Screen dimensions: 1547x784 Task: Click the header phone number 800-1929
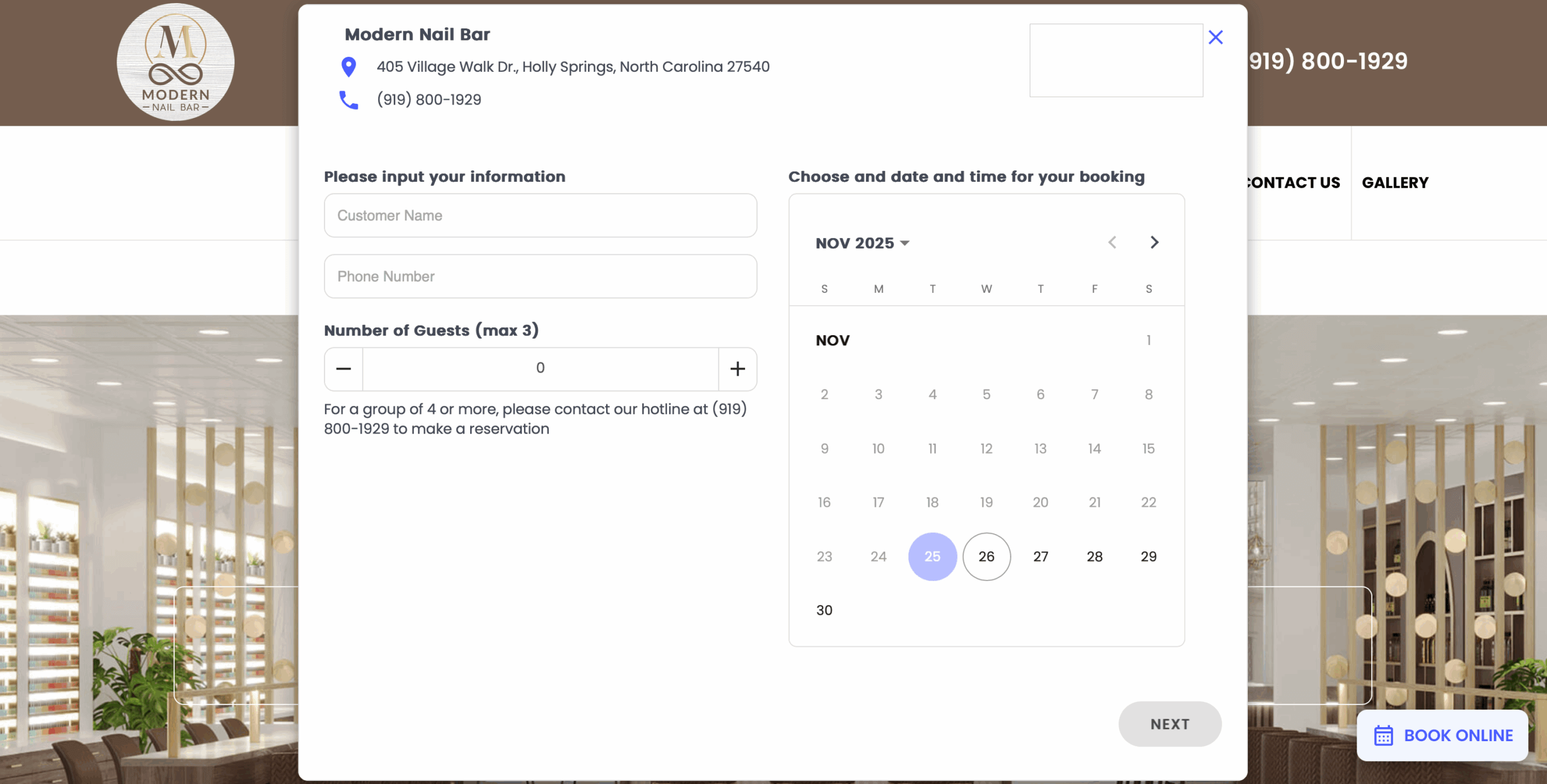pyautogui.click(x=1328, y=61)
